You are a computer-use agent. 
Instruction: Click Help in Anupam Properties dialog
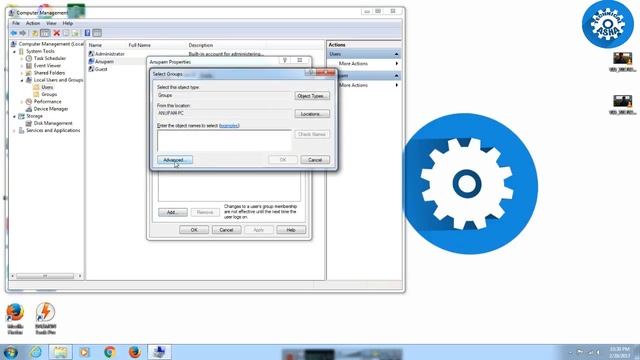291,230
